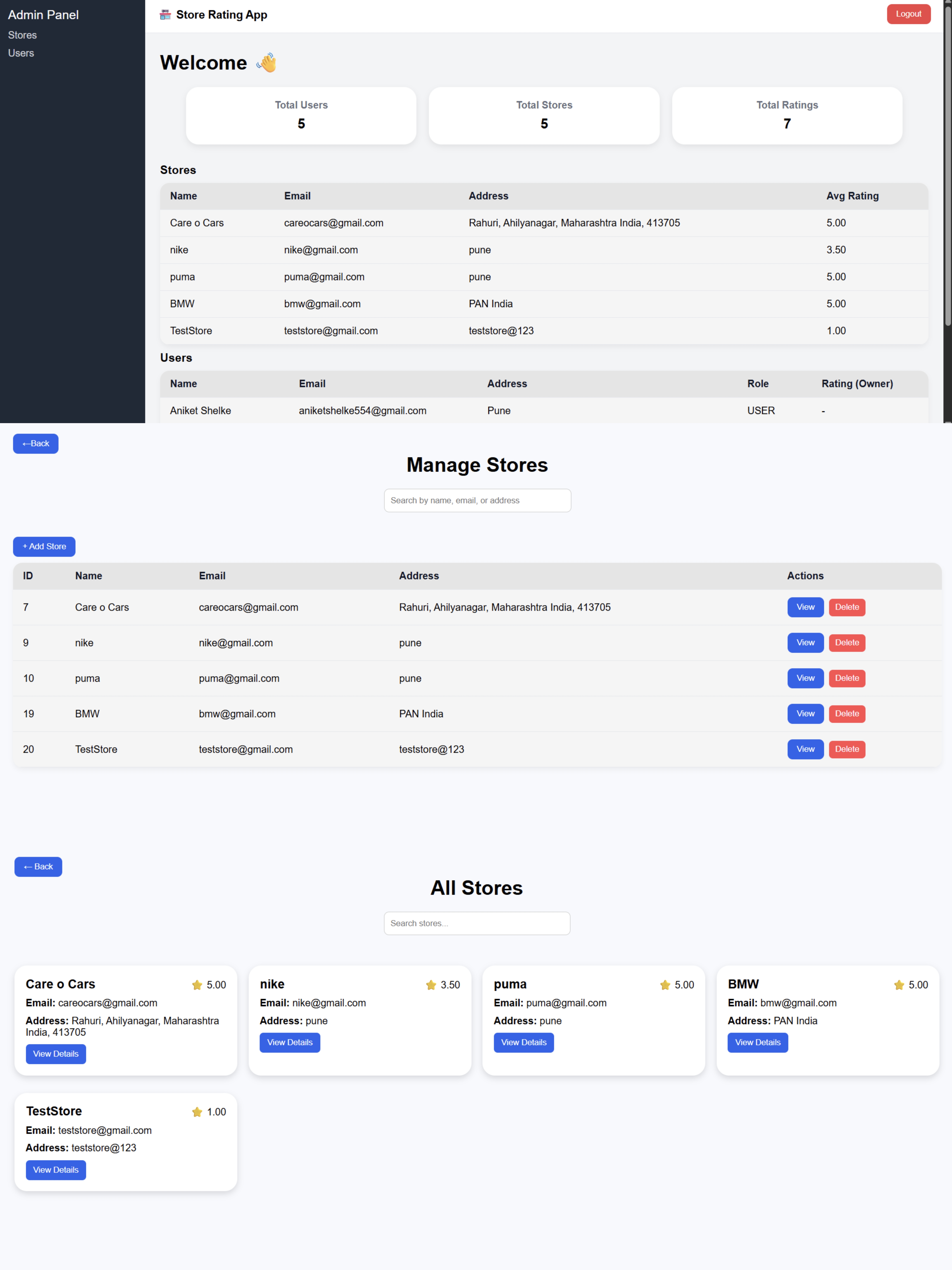The height and width of the screenshot is (1270, 952).
Task: Open Stores in Admin Panel sidebar
Action: pyautogui.click(x=22, y=35)
